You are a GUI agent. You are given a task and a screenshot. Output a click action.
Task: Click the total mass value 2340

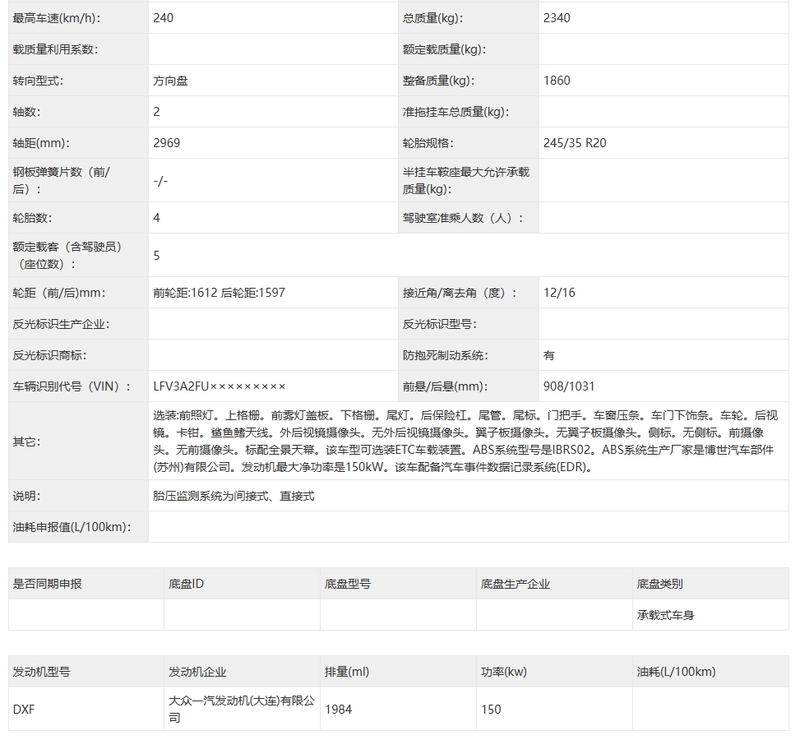557,18
